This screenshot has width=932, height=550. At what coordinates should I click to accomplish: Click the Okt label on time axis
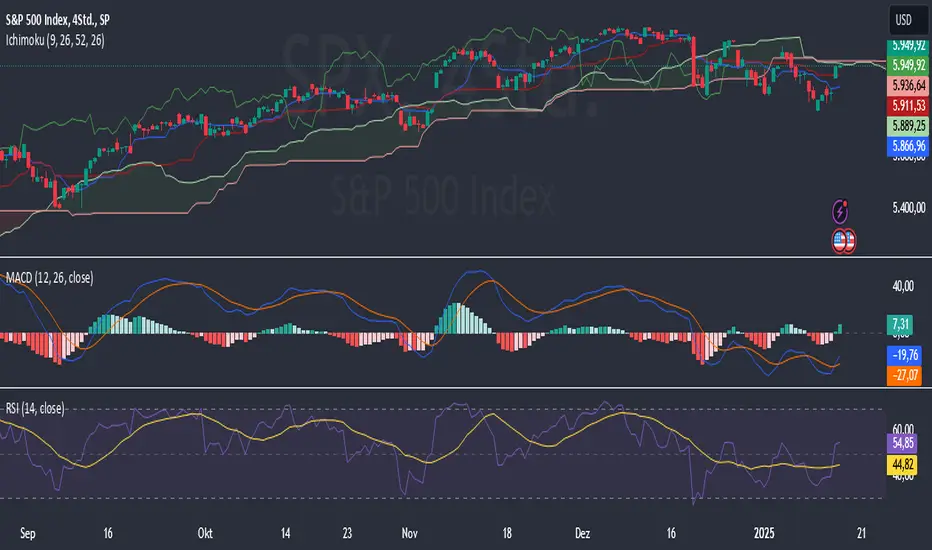(205, 533)
